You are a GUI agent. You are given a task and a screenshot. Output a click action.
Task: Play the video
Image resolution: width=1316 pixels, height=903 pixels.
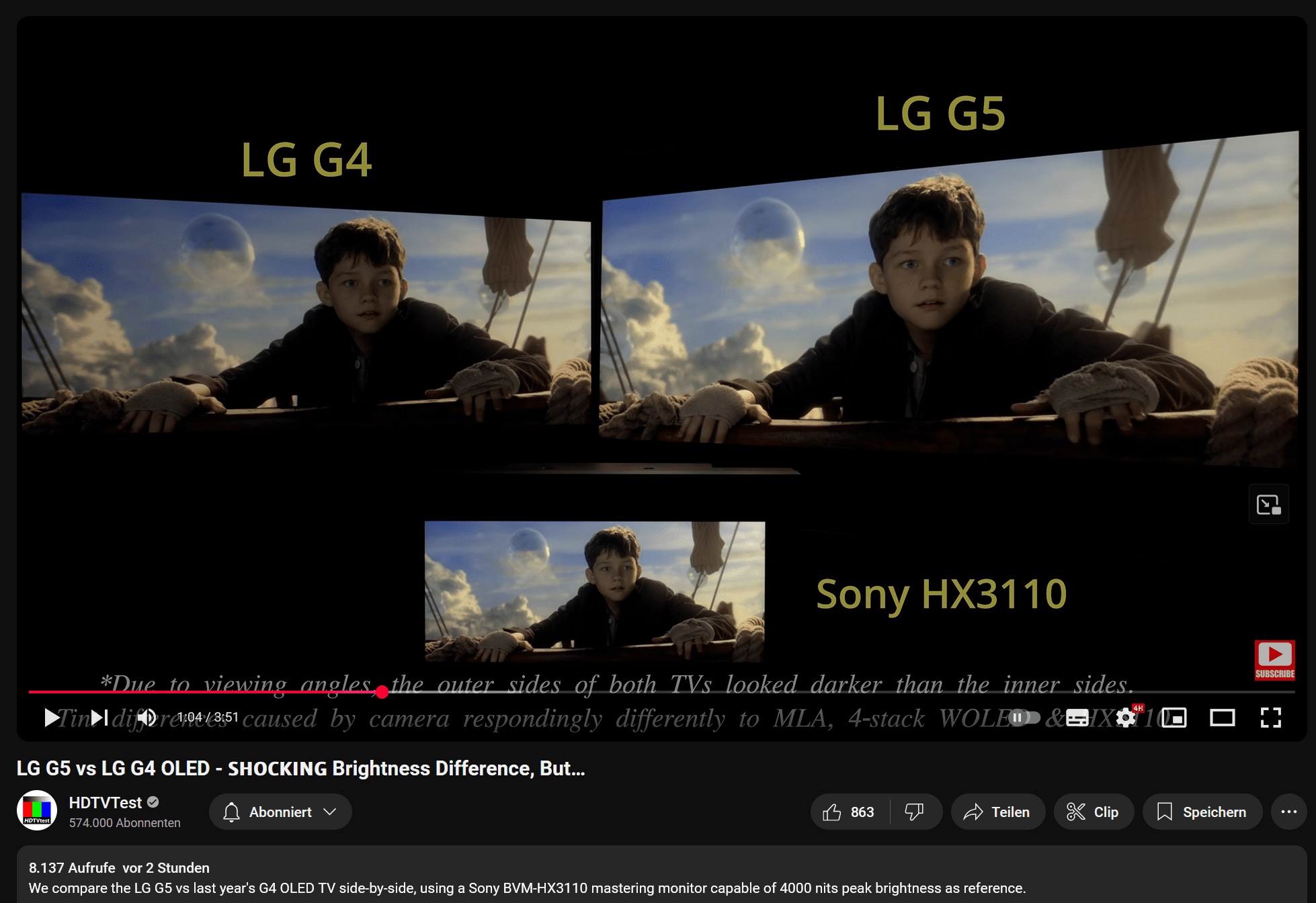point(51,718)
